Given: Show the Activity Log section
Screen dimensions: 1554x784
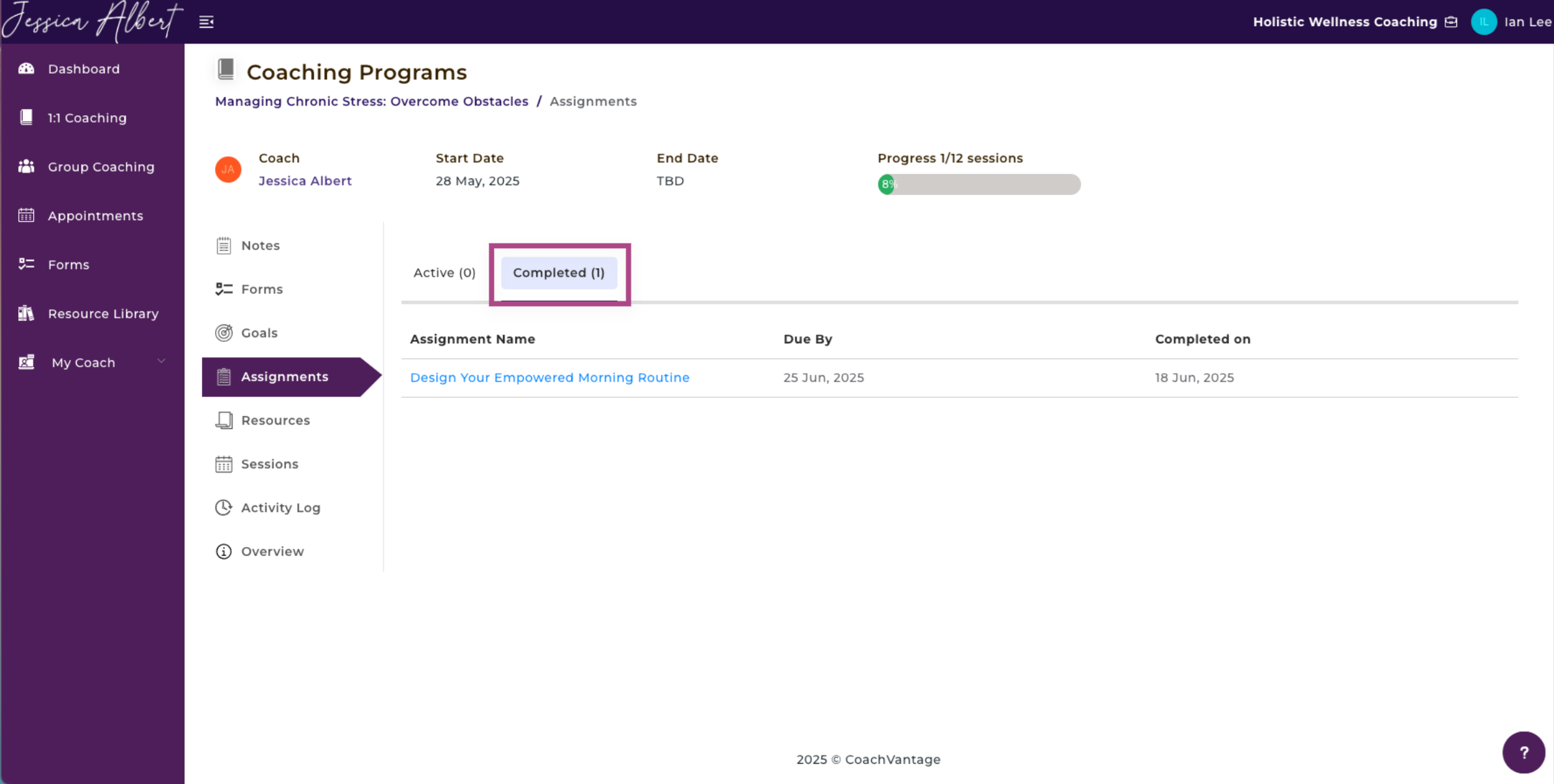Looking at the screenshot, I should [281, 507].
